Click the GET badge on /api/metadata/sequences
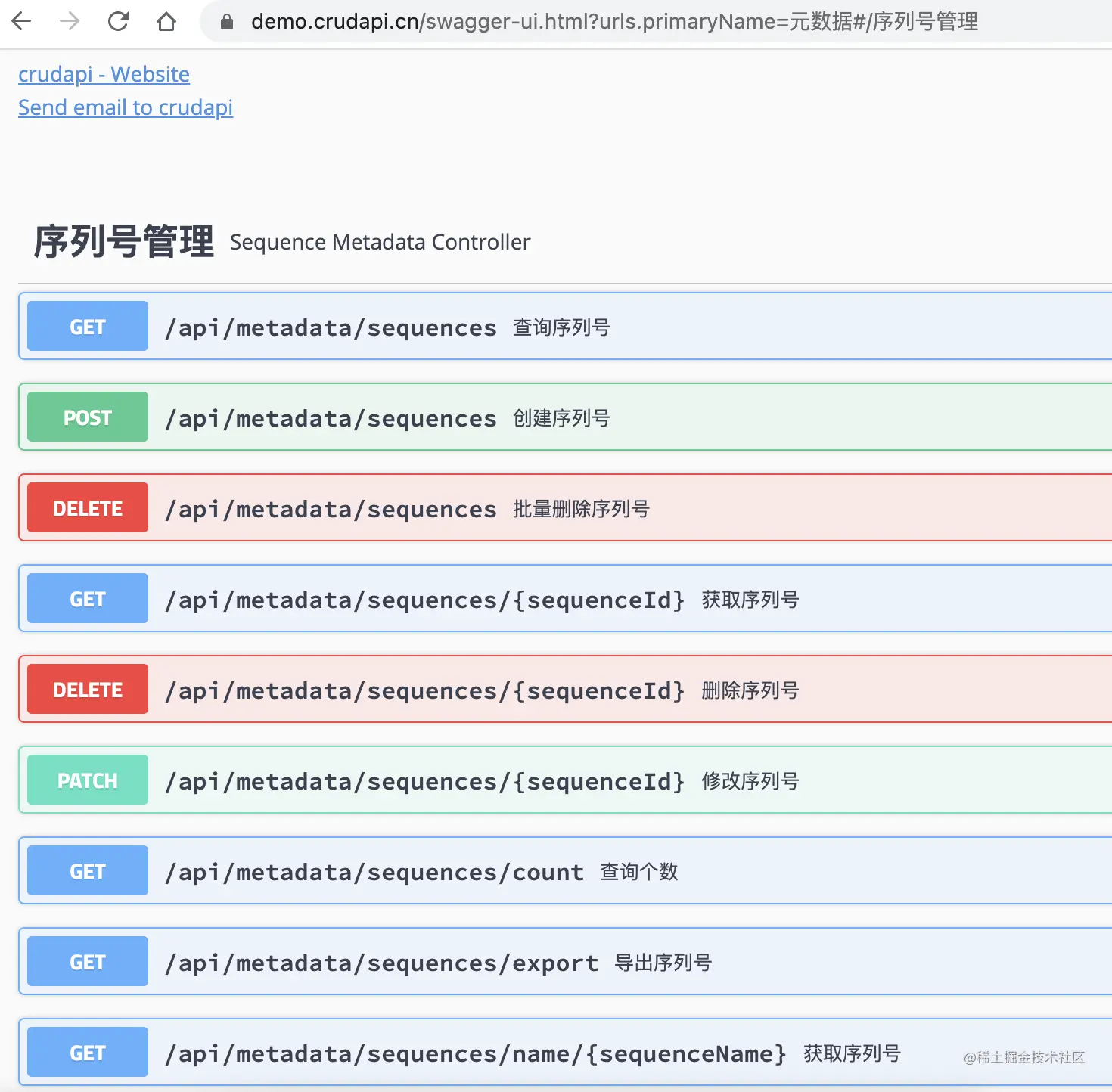1112x1092 pixels. click(86, 326)
